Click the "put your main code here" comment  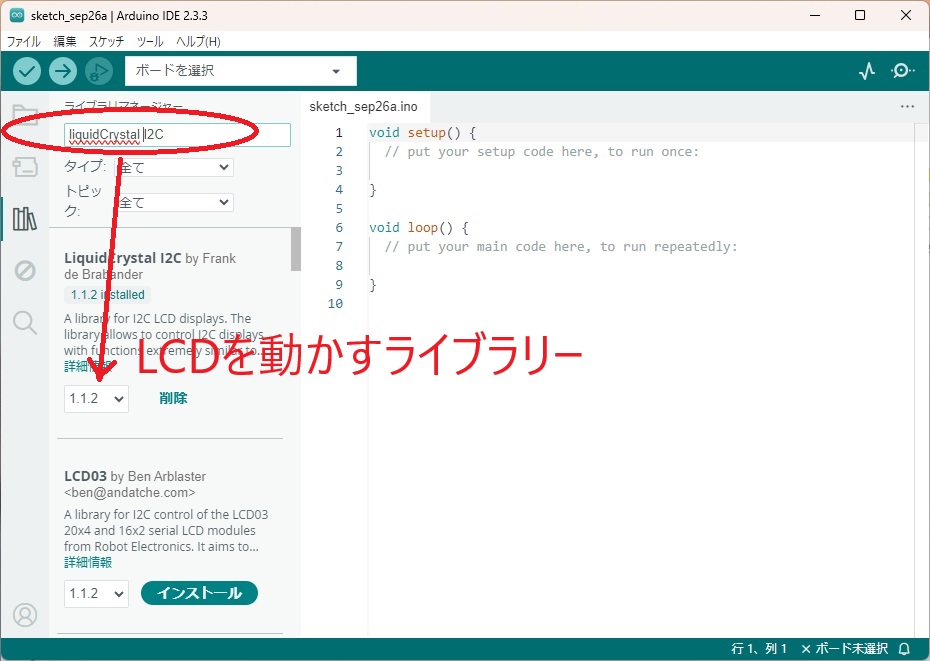[561, 247]
